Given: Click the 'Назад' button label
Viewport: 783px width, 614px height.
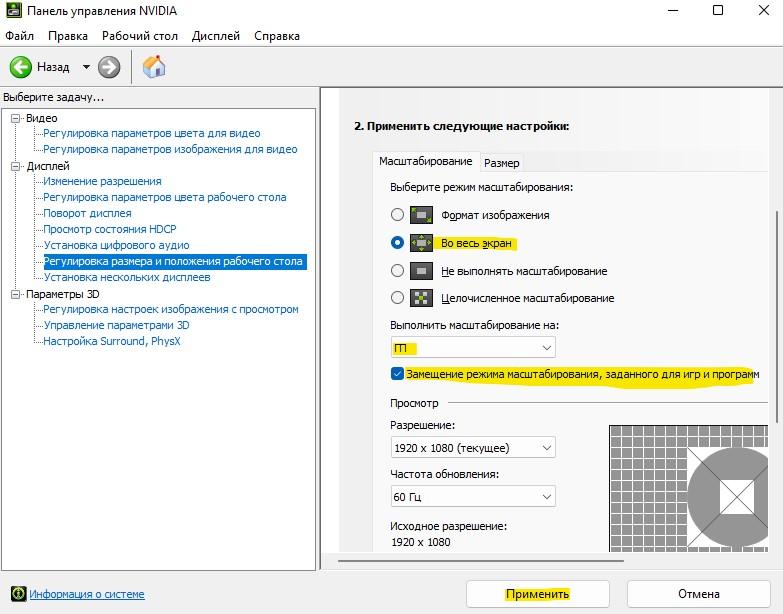Looking at the screenshot, I should point(53,67).
